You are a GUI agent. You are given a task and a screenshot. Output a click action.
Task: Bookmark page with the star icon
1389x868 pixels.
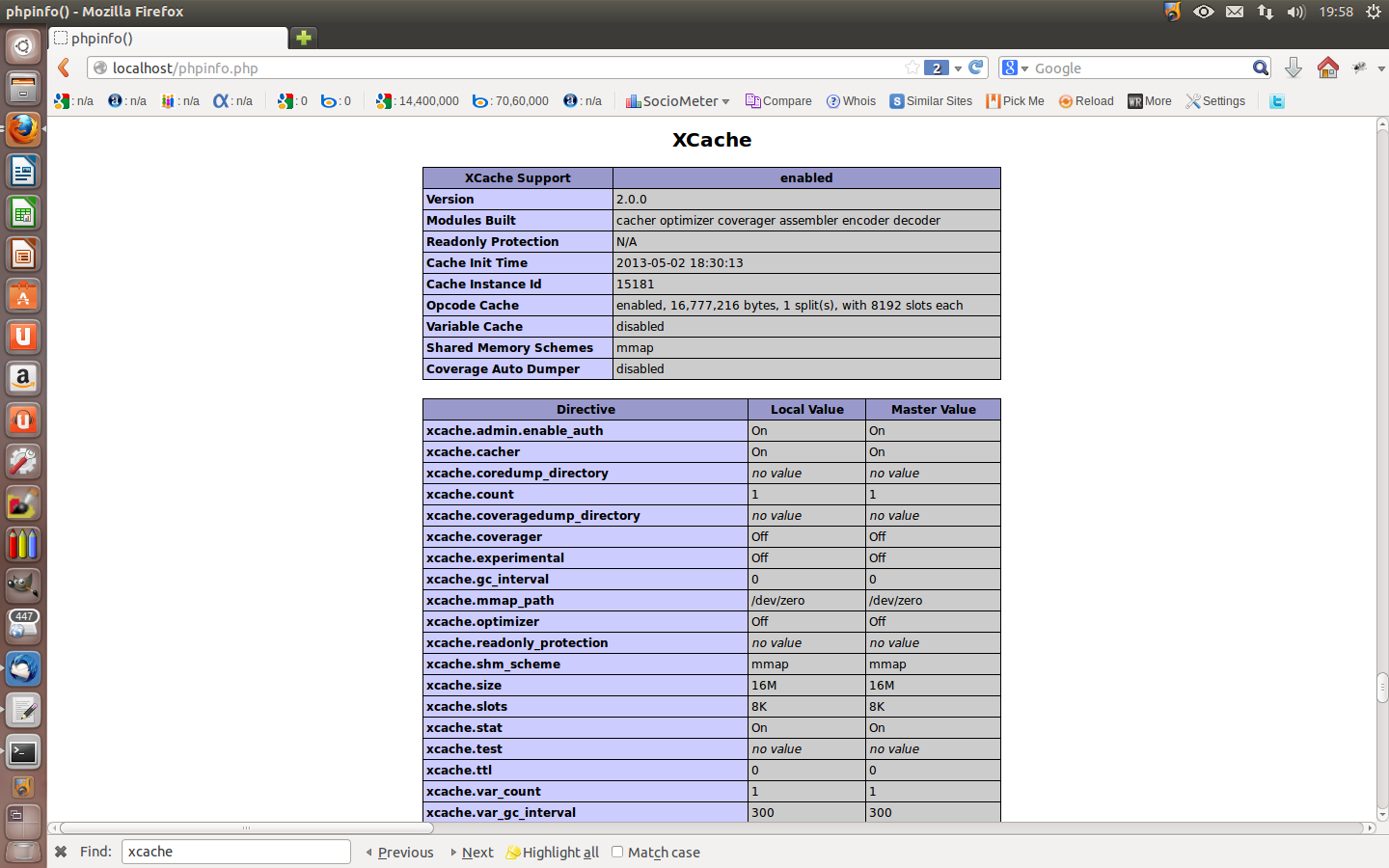912,68
